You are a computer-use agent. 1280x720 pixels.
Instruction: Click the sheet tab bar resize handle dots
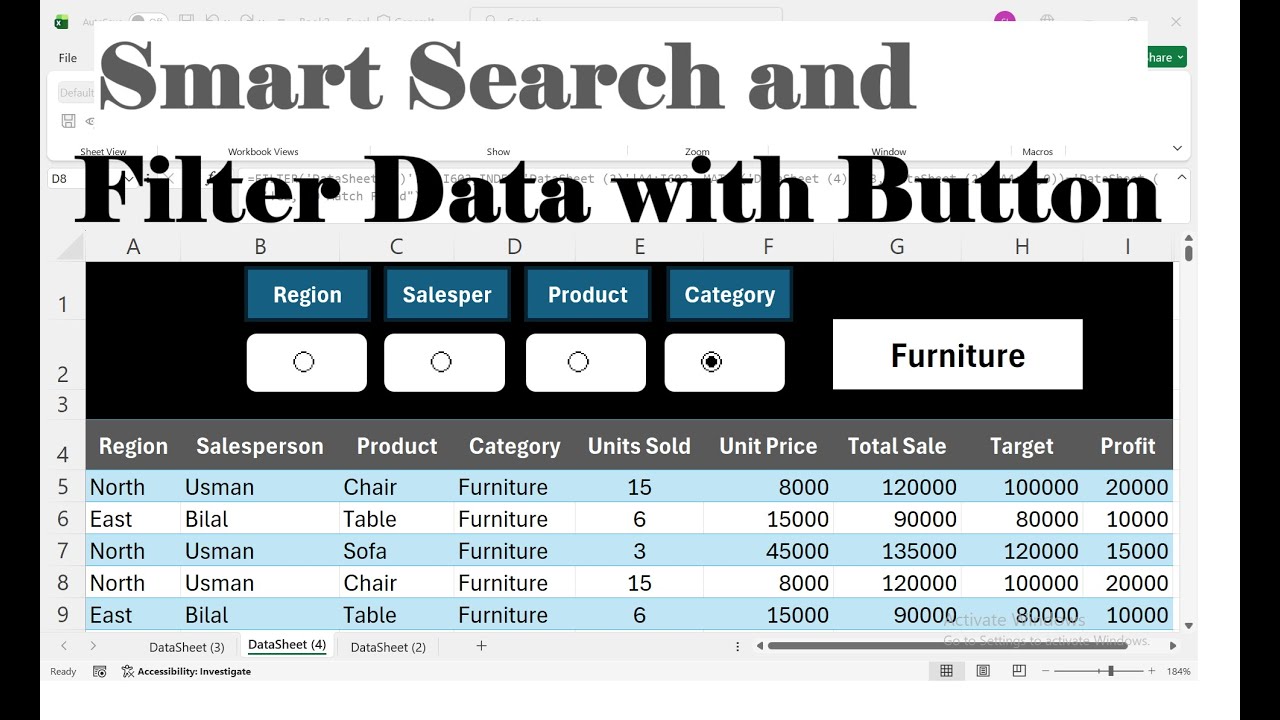pyautogui.click(x=737, y=646)
